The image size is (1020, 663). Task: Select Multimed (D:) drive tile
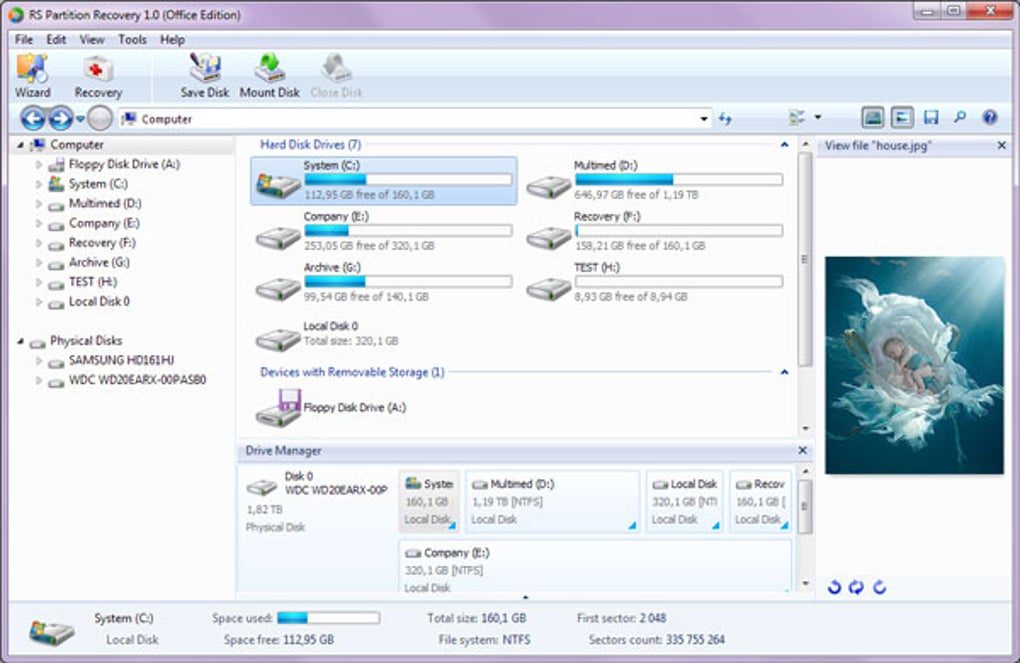(x=654, y=180)
